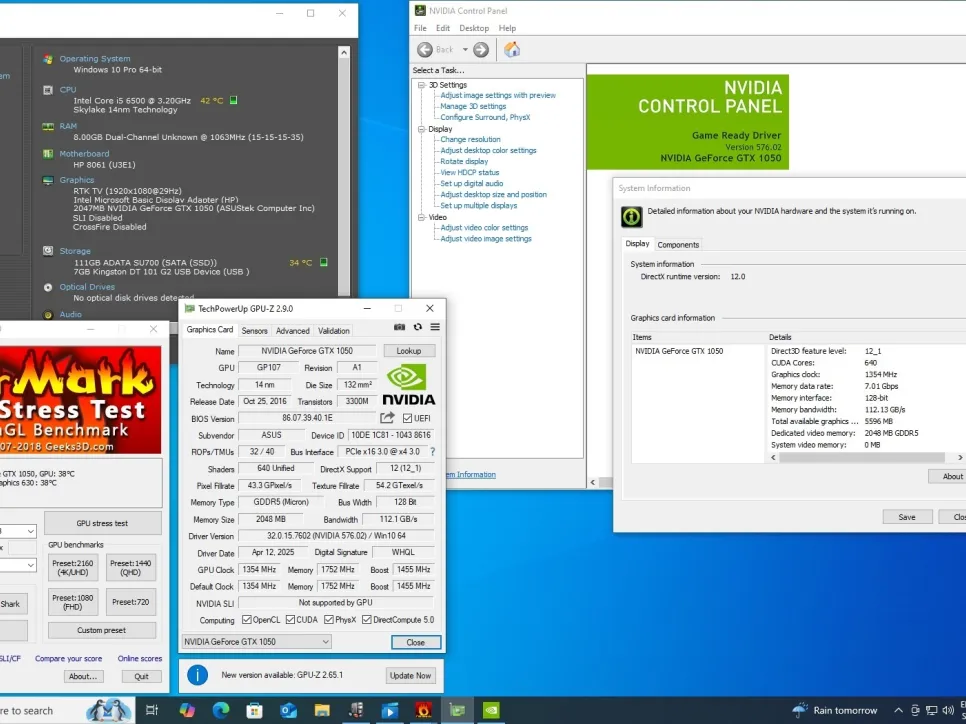Click the Rain tomorrow weather widget

pyautogui.click(x=835, y=710)
